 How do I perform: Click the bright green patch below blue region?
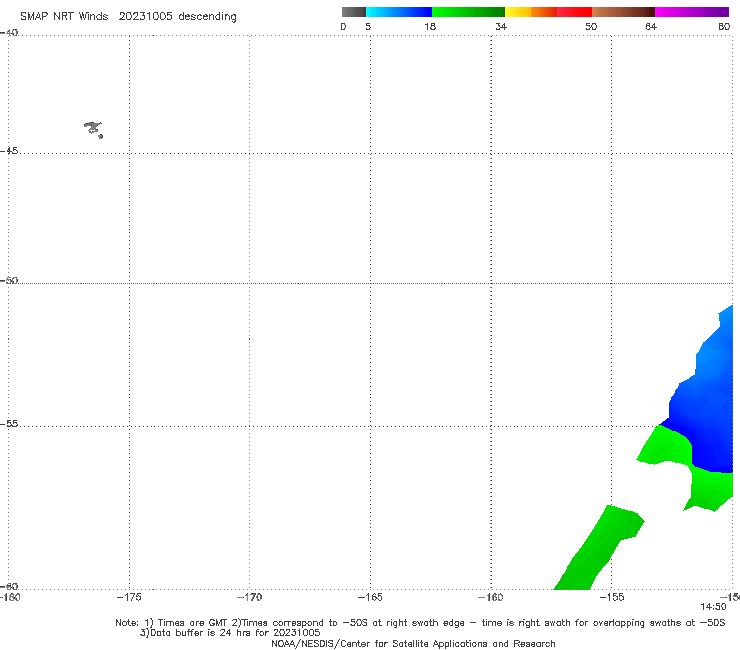(712, 489)
